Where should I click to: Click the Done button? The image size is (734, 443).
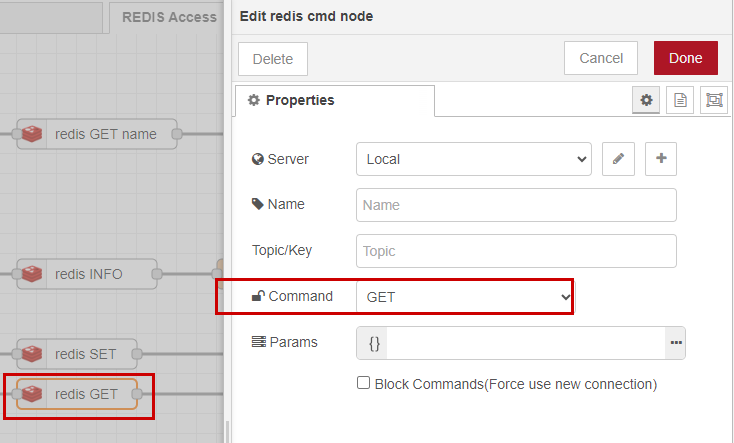tap(685, 58)
